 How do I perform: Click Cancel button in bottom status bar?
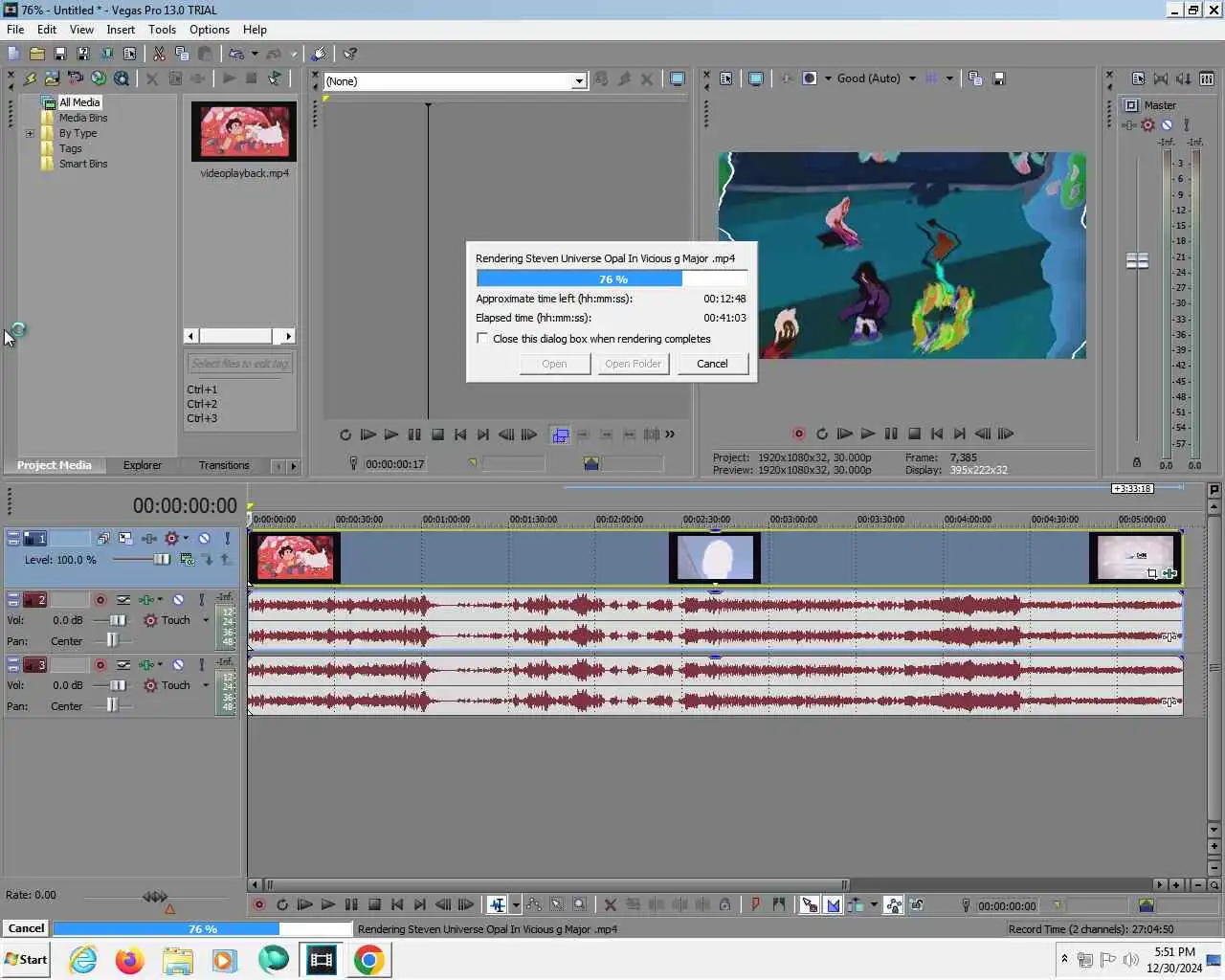[x=26, y=928]
